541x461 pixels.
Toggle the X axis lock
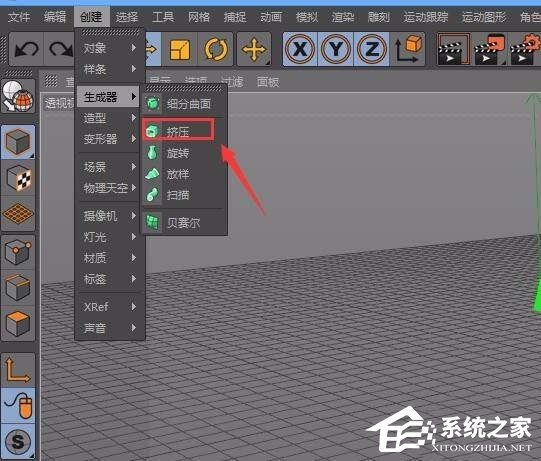coord(300,49)
